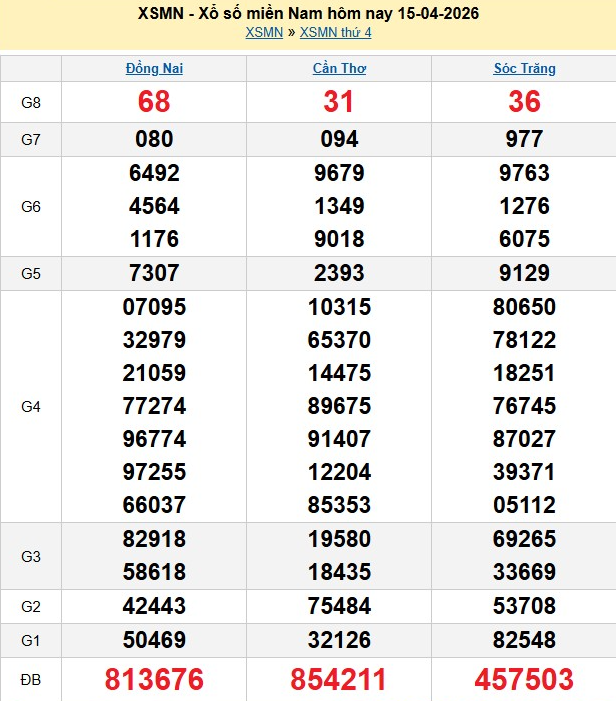Select Sóc Trăng special prize 457503

(x=524, y=680)
